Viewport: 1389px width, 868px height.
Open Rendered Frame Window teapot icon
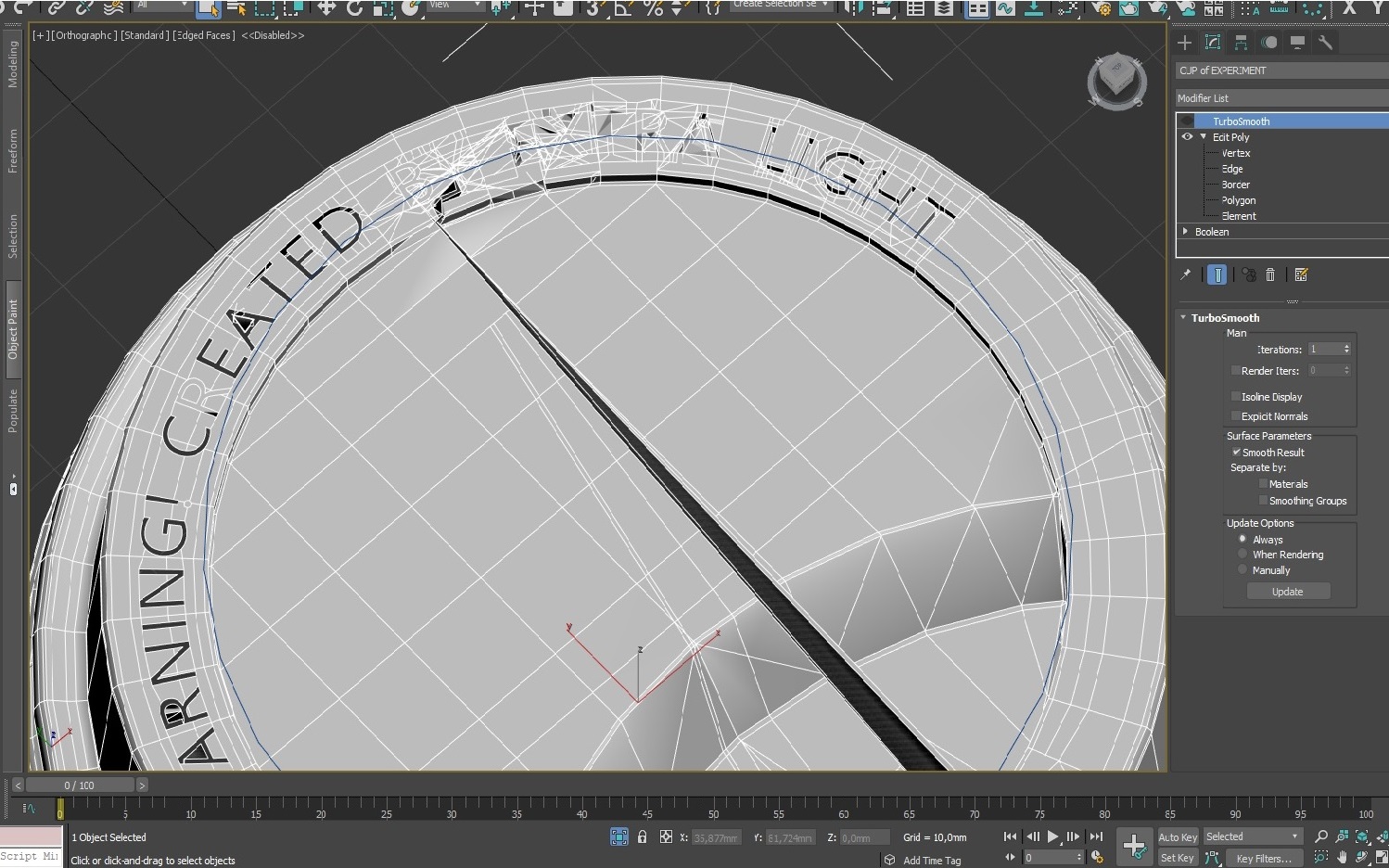pyautogui.click(x=1128, y=8)
